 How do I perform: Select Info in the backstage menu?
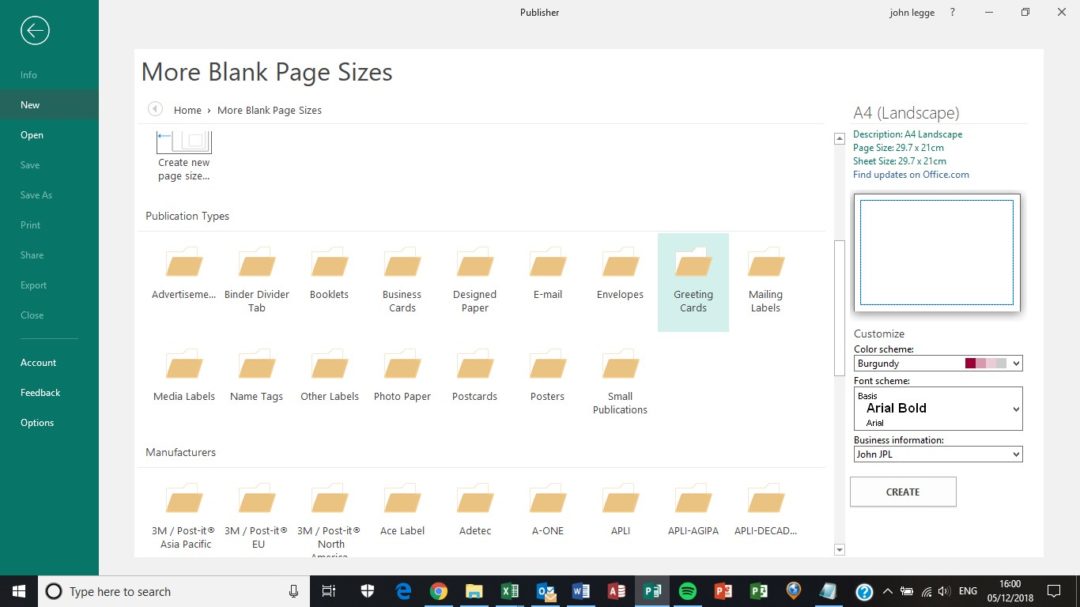tap(28, 74)
